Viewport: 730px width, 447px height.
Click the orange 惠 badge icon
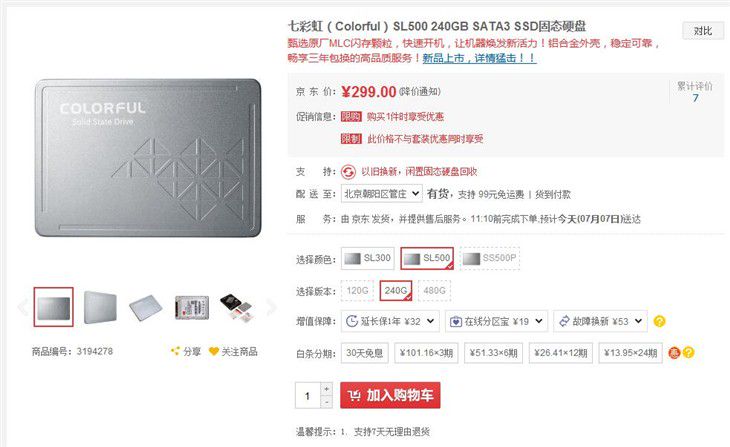(674, 353)
